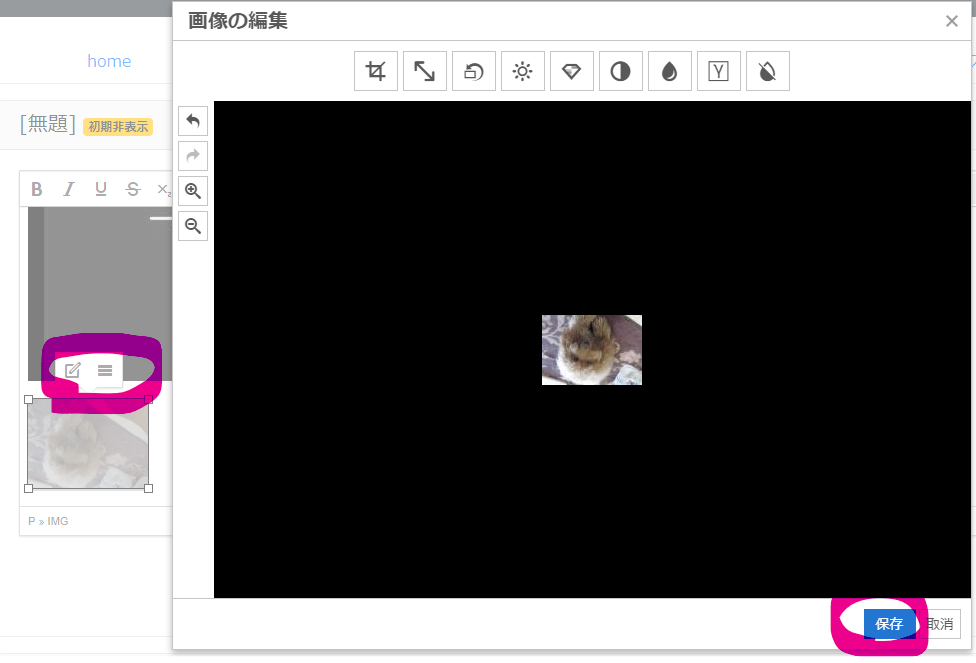976x663 pixels.
Task: Select the crop tool in the image editor
Action: click(375, 70)
